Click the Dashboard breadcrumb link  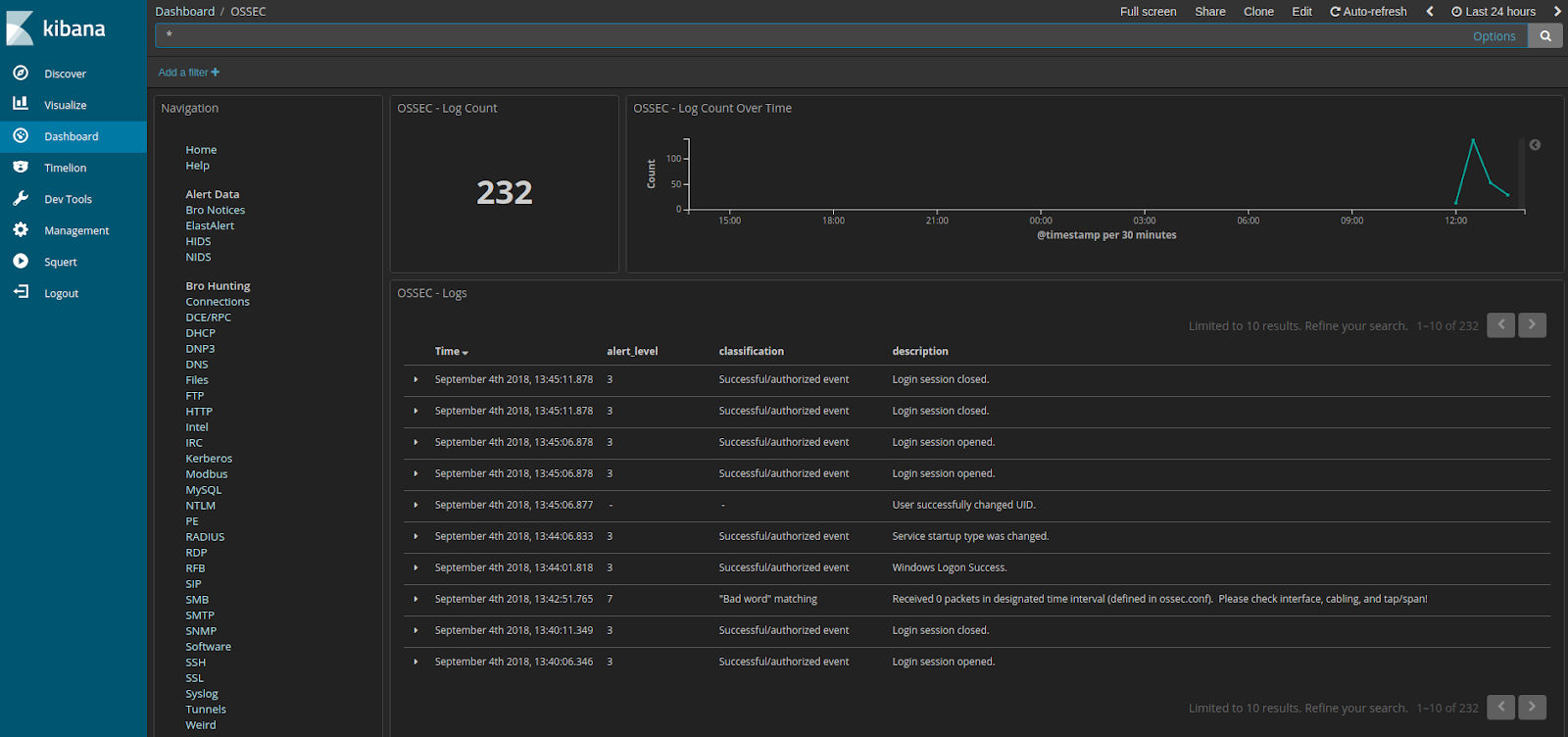click(184, 12)
